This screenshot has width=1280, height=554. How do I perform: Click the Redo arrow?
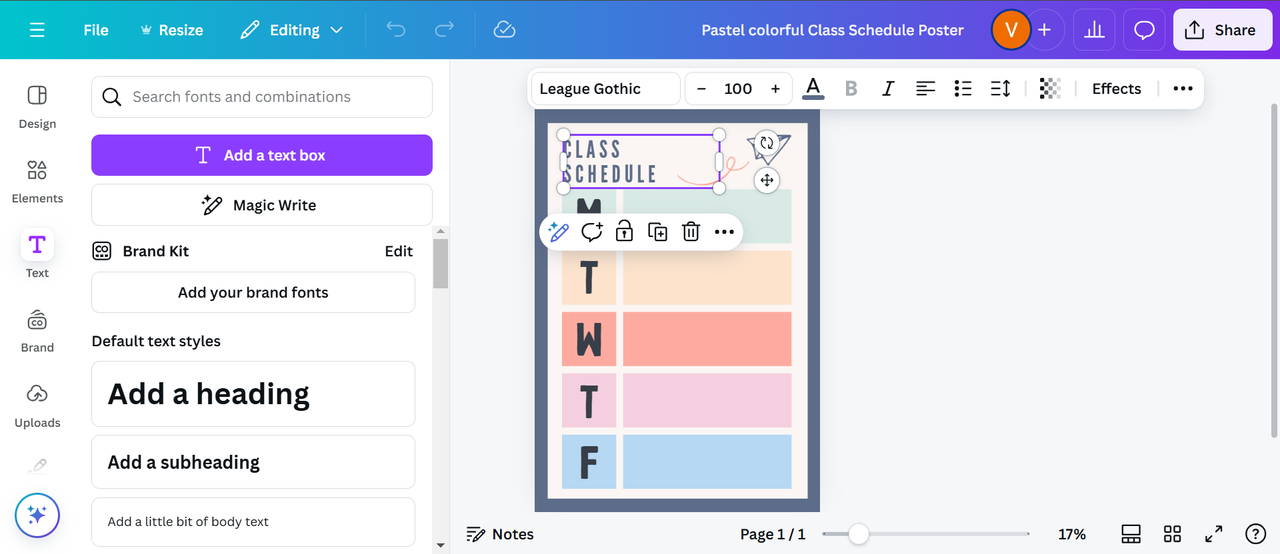coord(444,30)
